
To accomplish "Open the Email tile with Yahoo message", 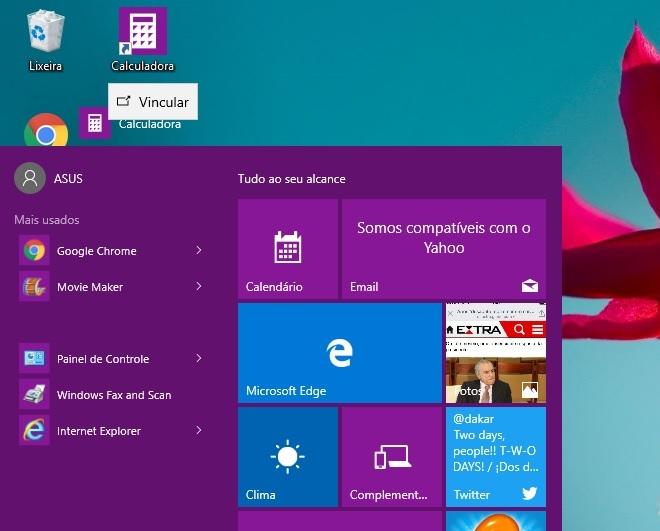I will (444, 249).
